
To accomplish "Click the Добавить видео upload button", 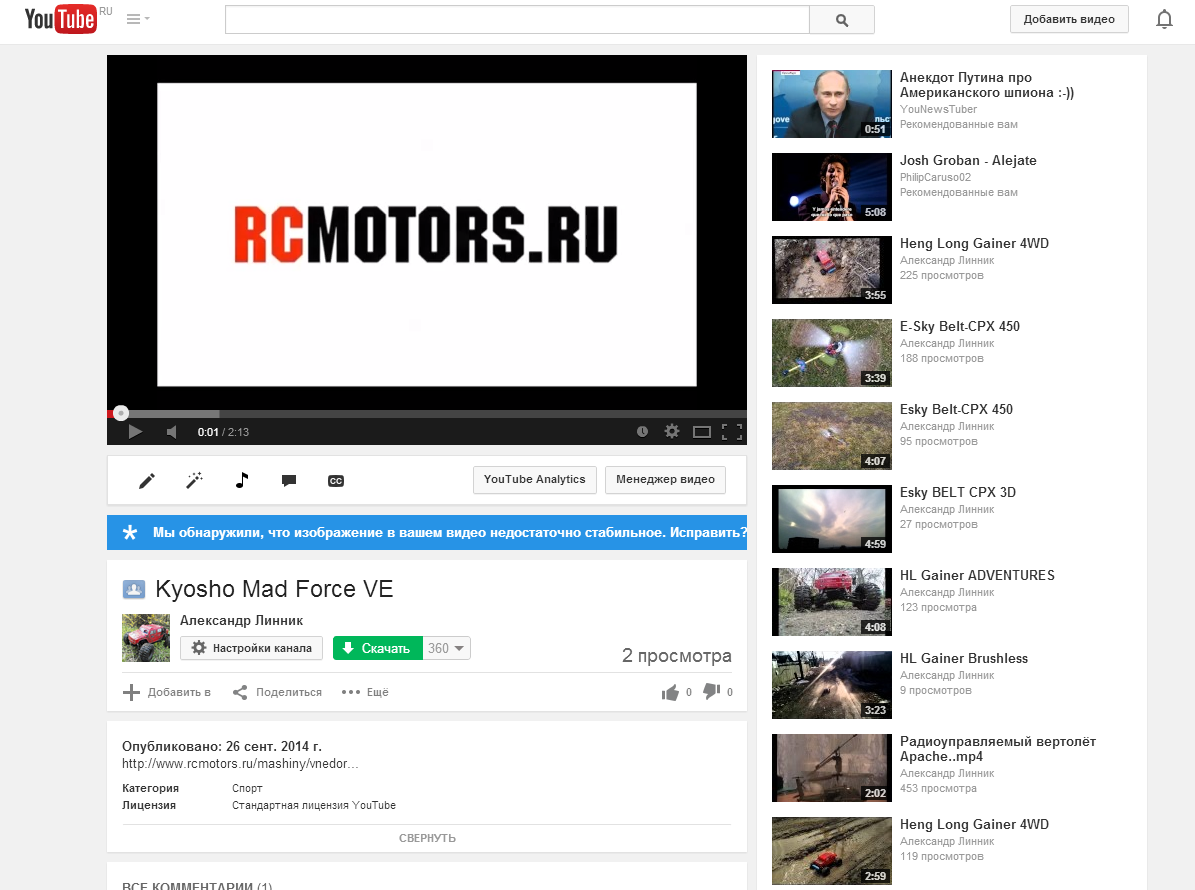I will [x=1069, y=19].
